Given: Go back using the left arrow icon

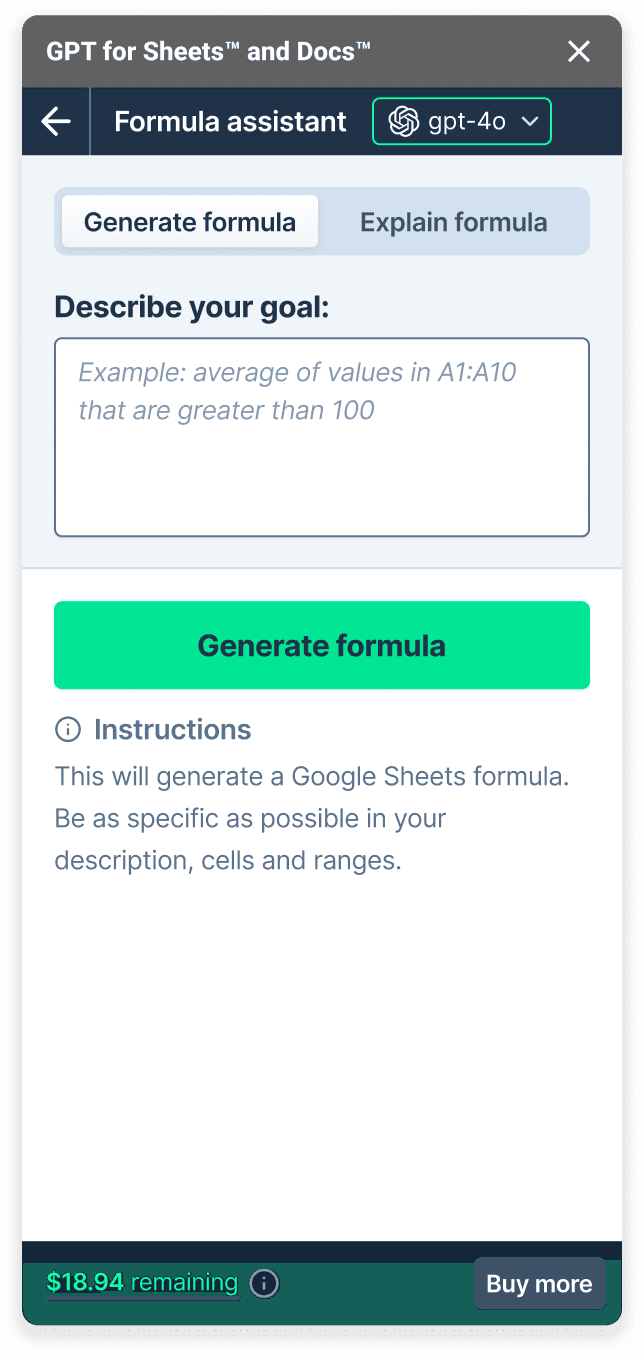Looking at the screenshot, I should (56, 122).
